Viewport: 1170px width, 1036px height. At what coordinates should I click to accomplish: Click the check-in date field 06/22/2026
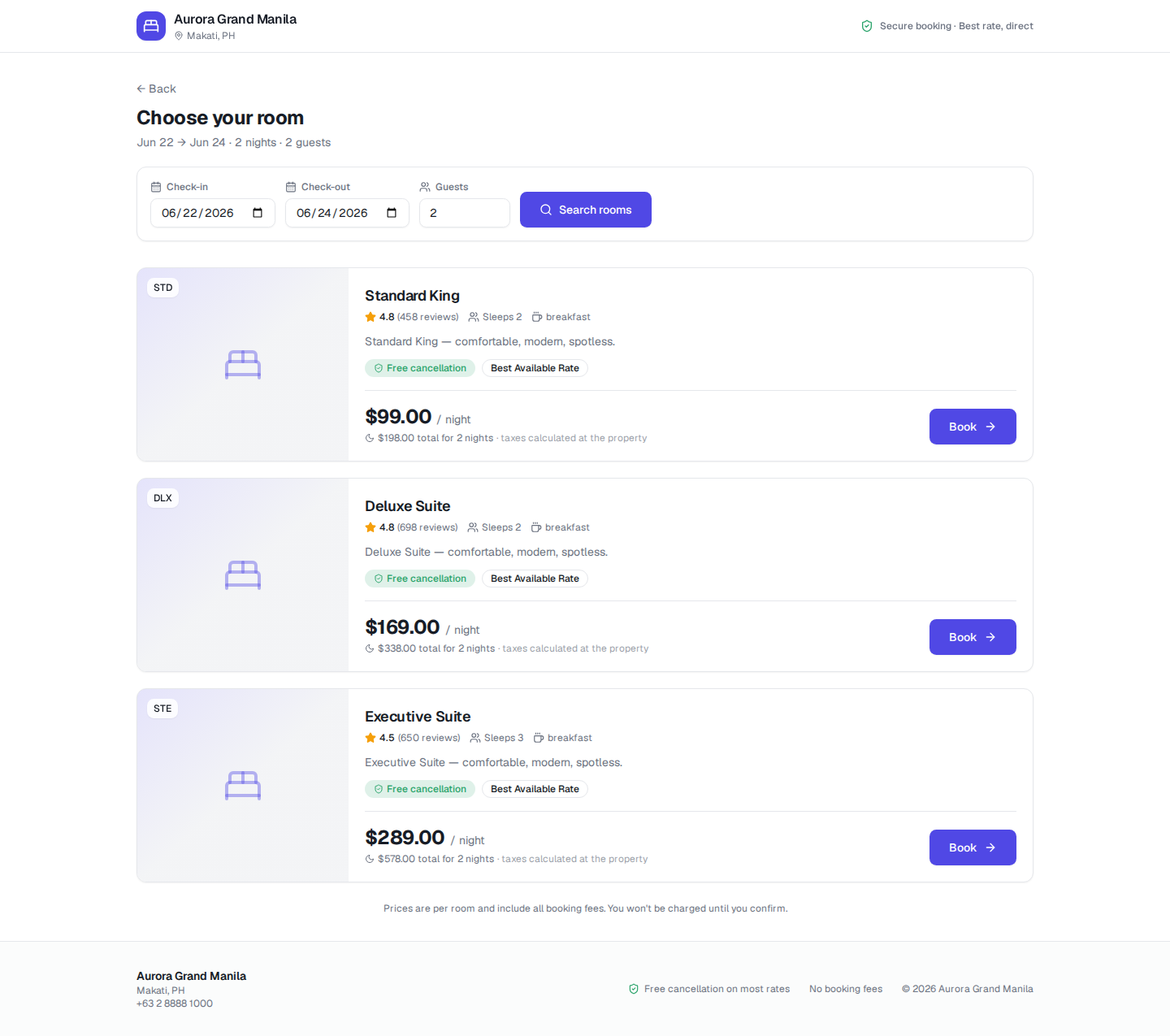pos(213,213)
